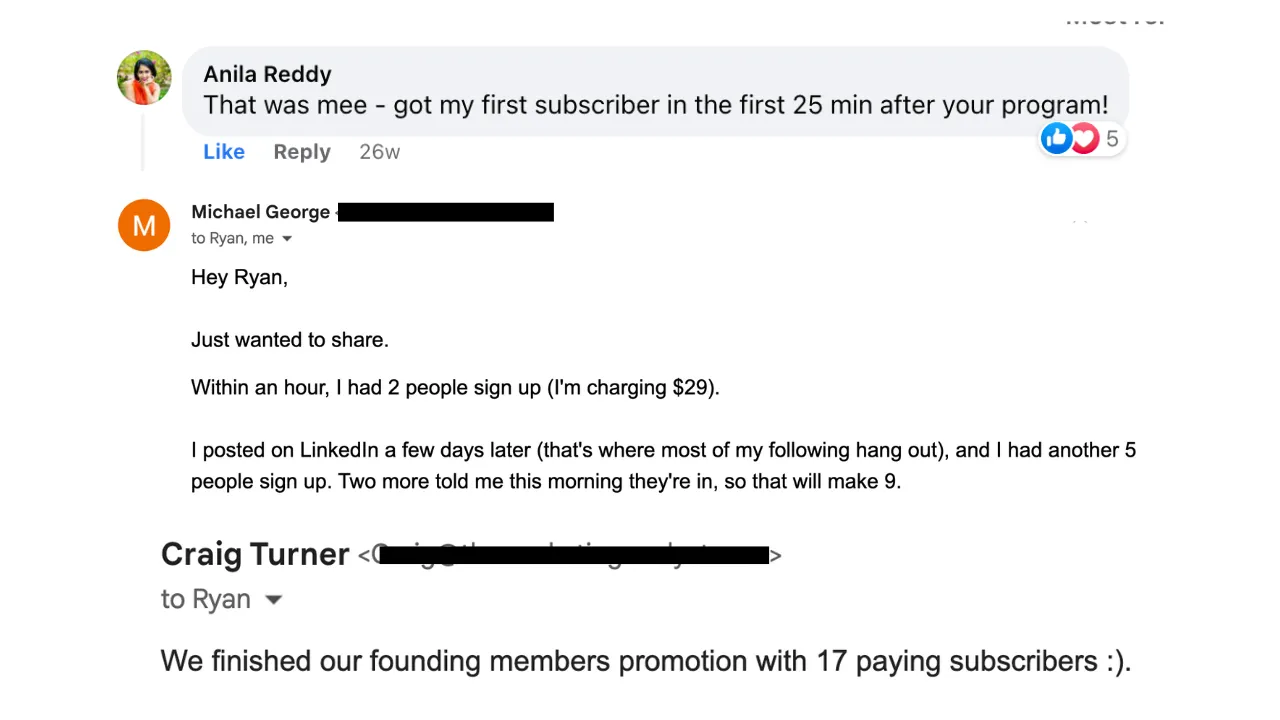This screenshot has height=720, width=1280.
Task: Click the orange M avatar icon
Action: coord(144,225)
